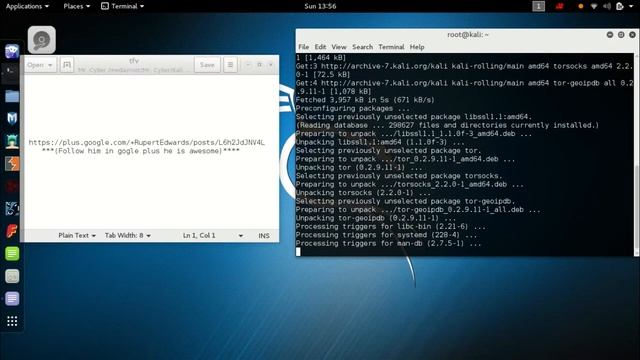Click the terminal cursor prompt block
The width and height of the screenshot is (640, 360).
pyautogui.click(x=298, y=252)
